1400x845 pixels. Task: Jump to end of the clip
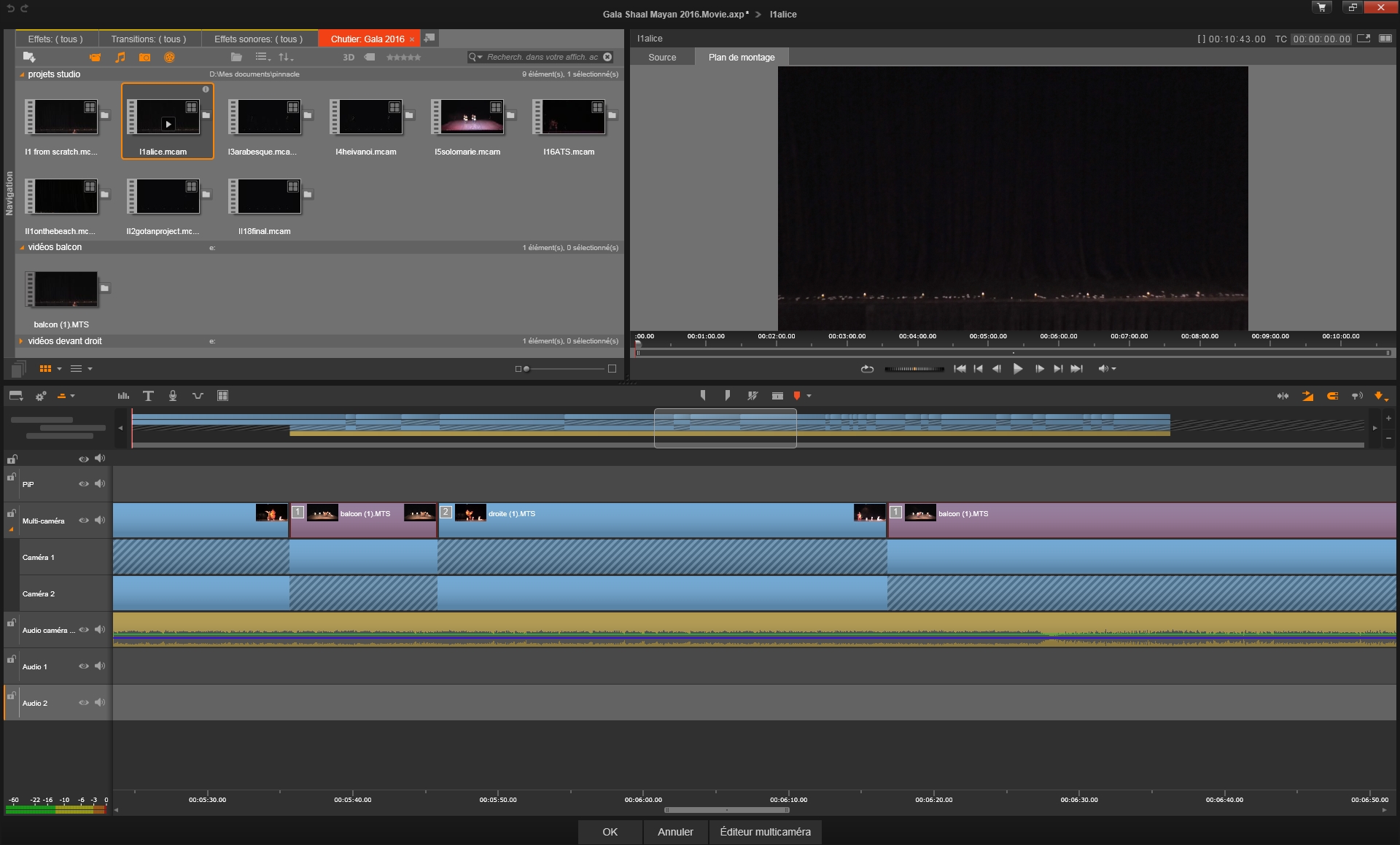1076,369
